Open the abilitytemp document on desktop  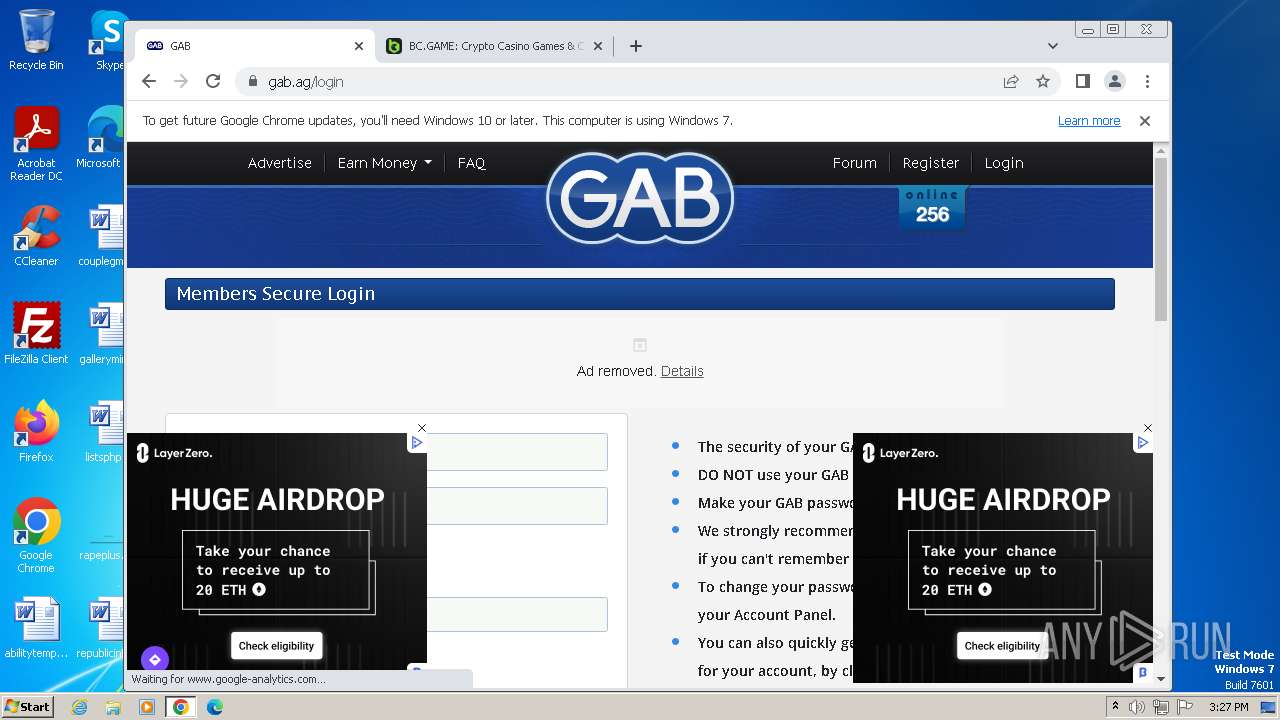click(36, 628)
